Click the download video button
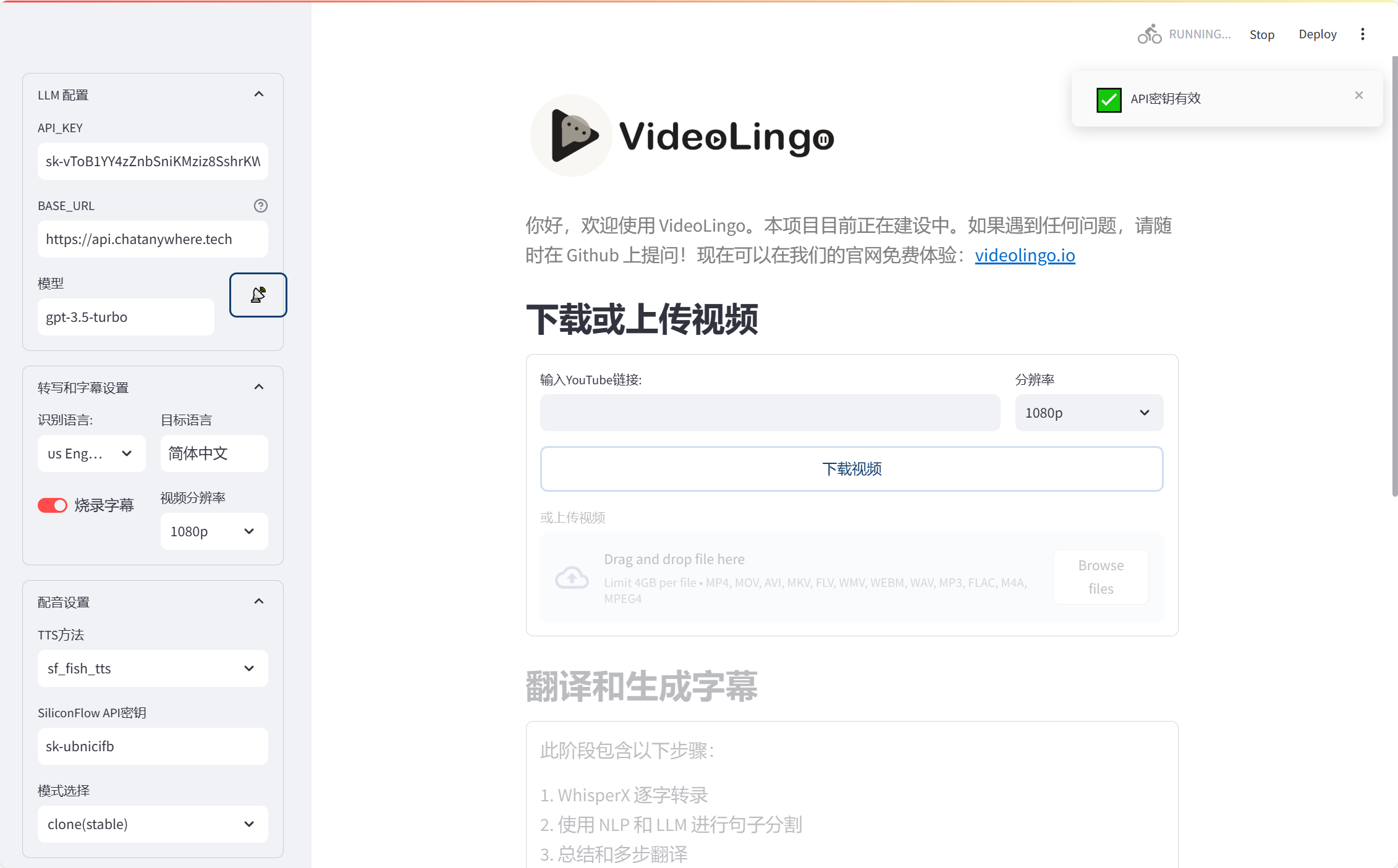The height and width of the screenshot is (868, 1398). 851,469
